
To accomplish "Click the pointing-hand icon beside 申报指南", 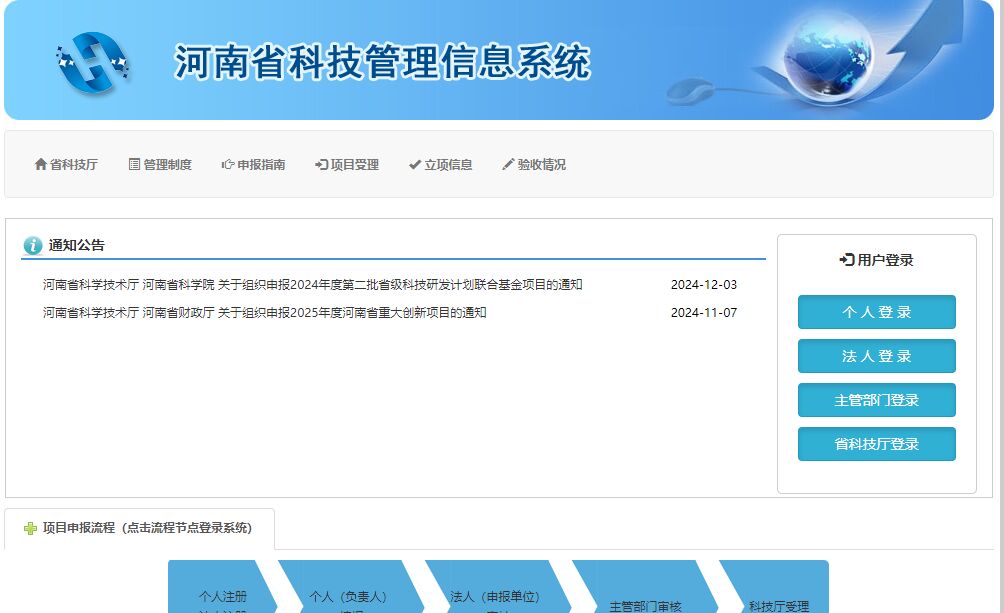I will click(x=227, y=165).
